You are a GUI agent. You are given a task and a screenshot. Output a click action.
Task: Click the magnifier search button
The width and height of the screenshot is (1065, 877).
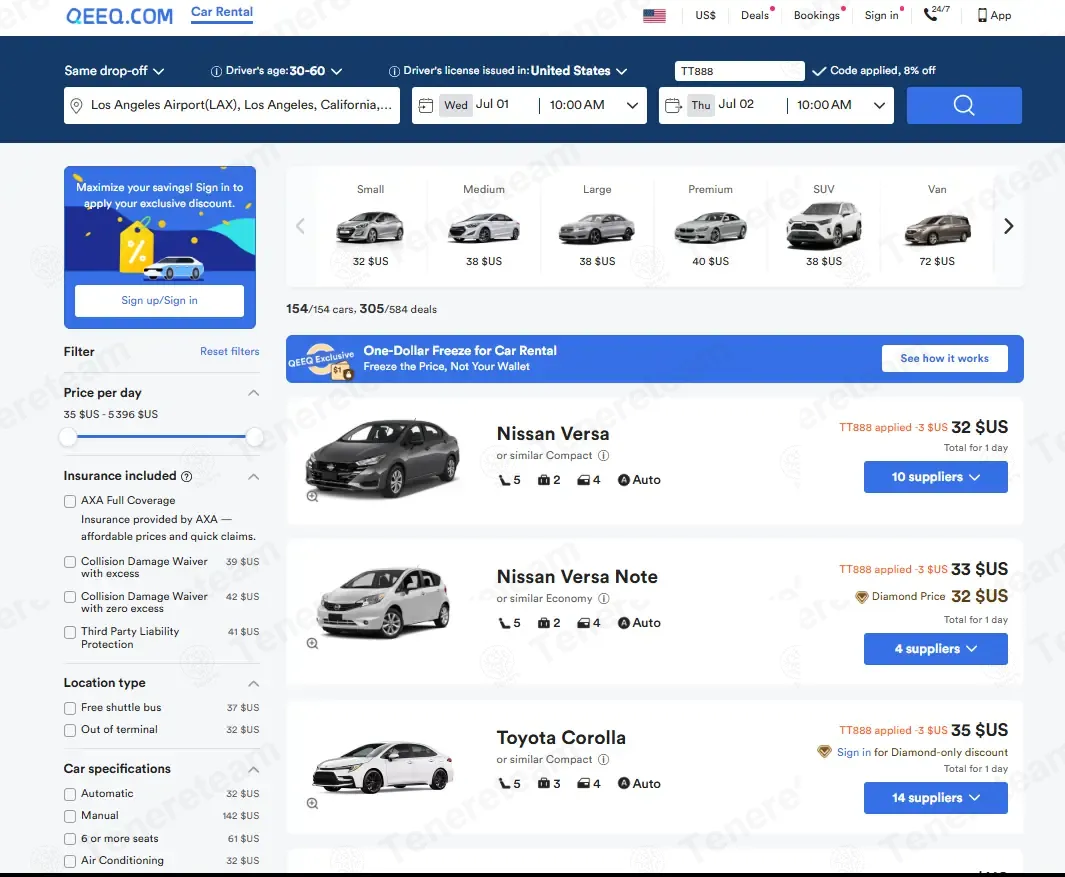pos(964,105)
